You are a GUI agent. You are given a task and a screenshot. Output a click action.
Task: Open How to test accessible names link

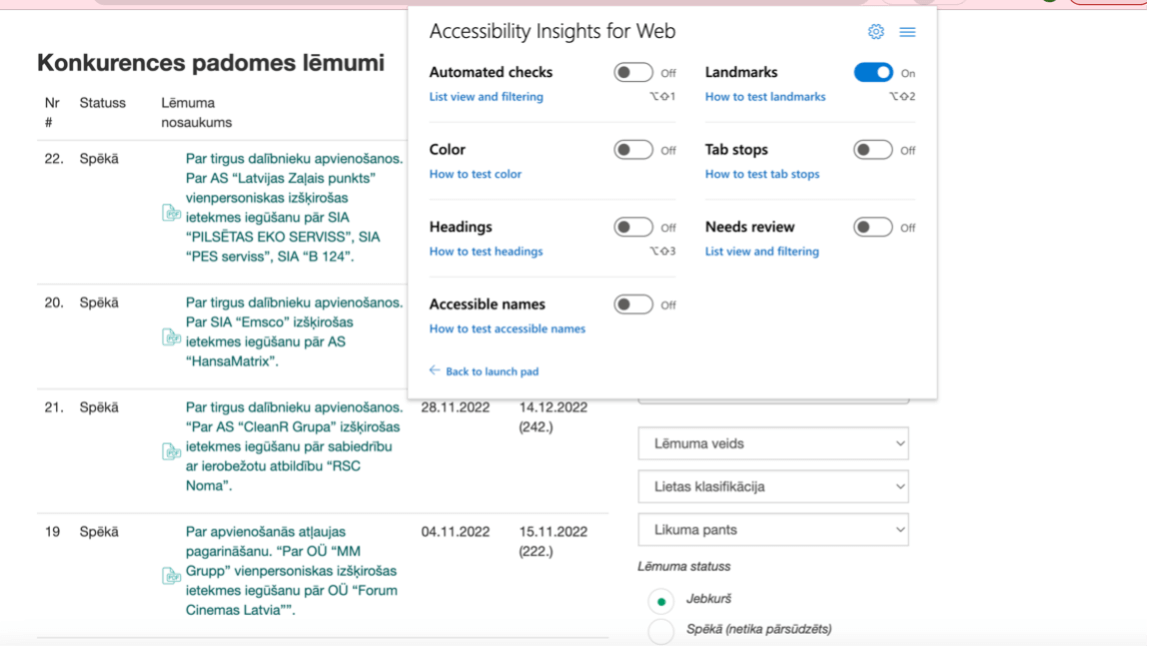[507, 329]
